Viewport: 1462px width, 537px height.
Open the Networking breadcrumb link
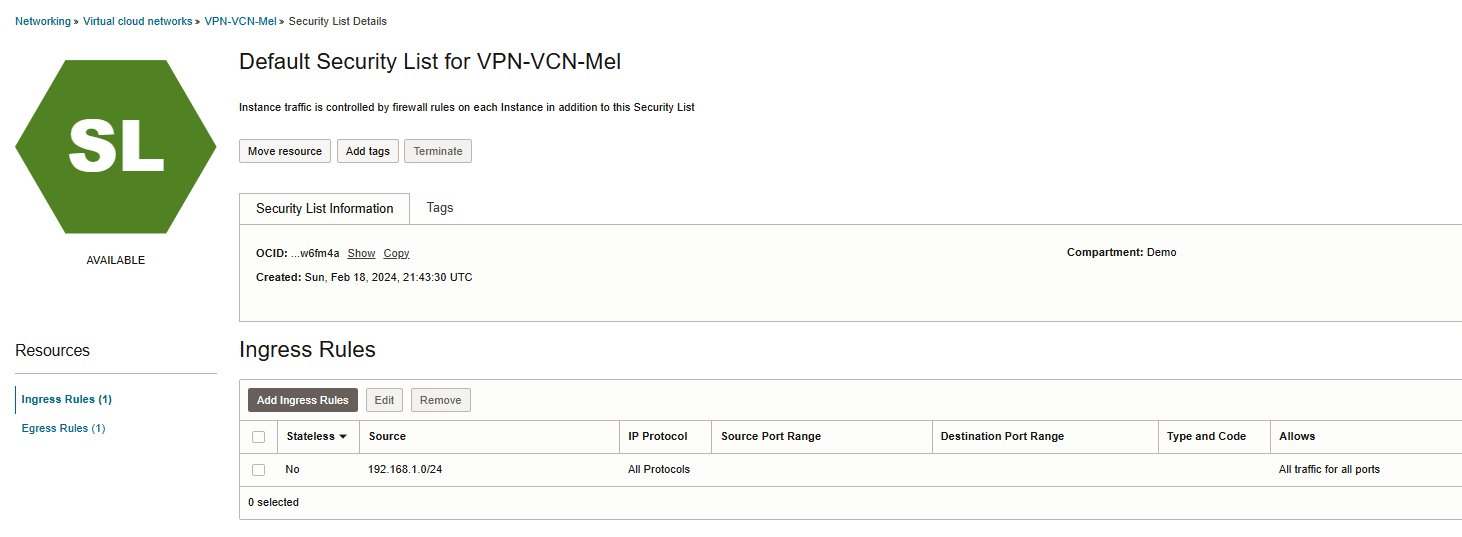point(43,21)
